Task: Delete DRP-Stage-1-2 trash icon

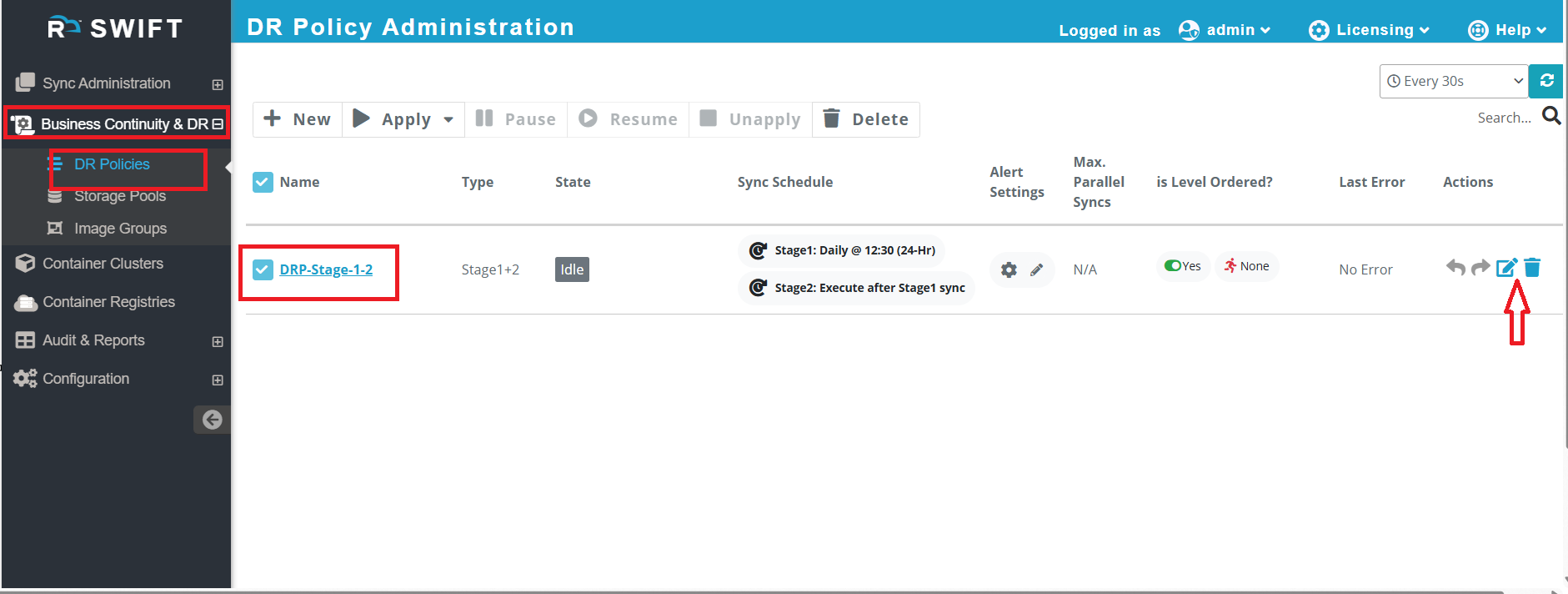Action: point(1532,267)
